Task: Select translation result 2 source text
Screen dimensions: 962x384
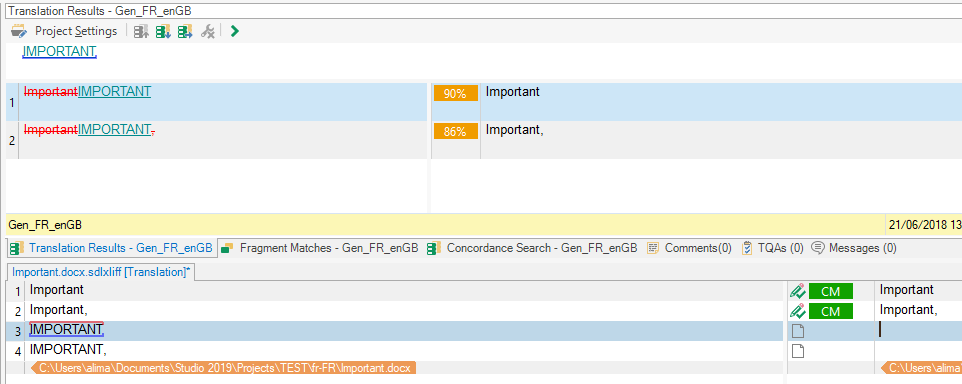Action: click(x=89, y=129)
